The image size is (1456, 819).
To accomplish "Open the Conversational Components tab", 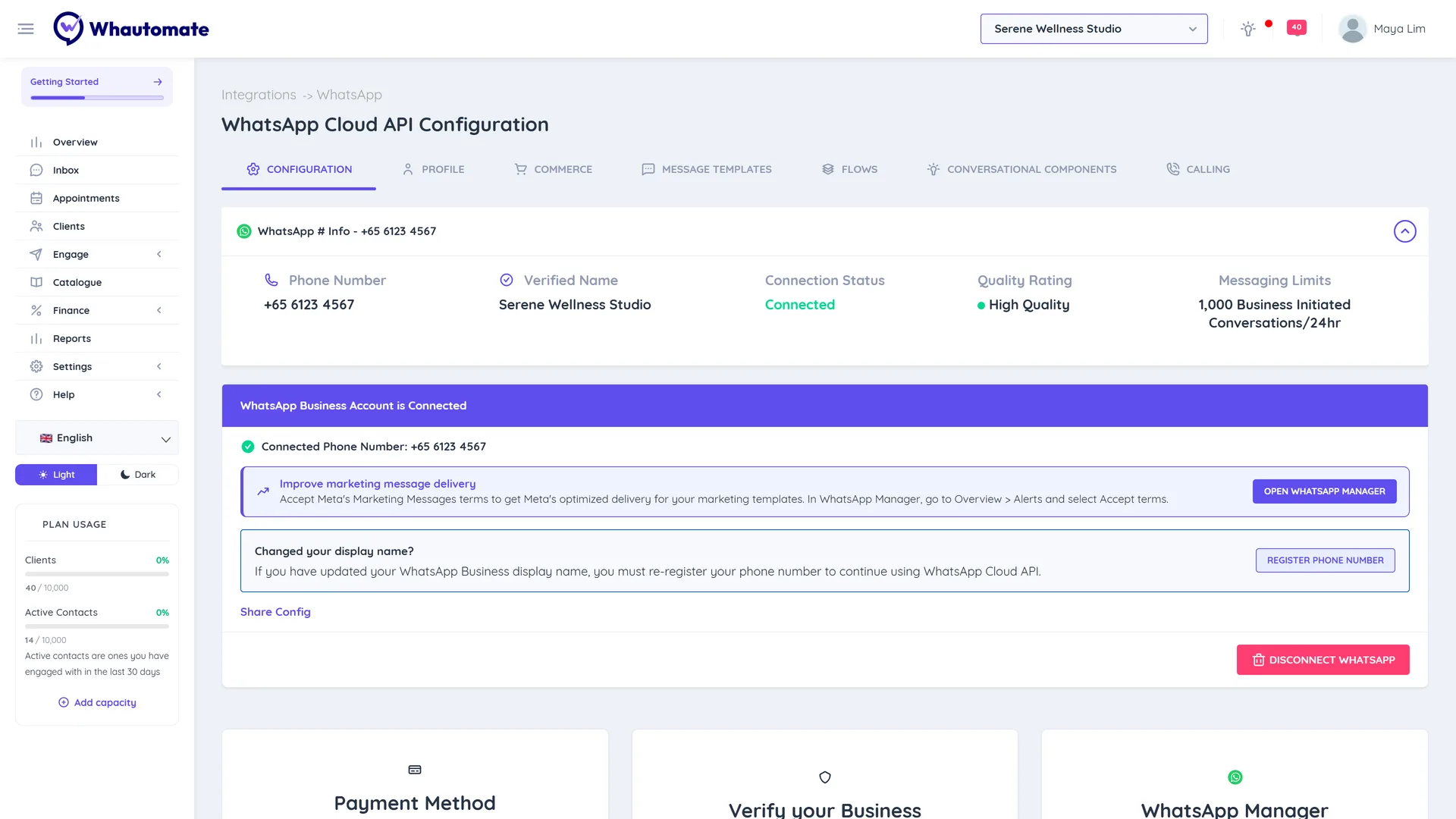I will pos(1021,169).
